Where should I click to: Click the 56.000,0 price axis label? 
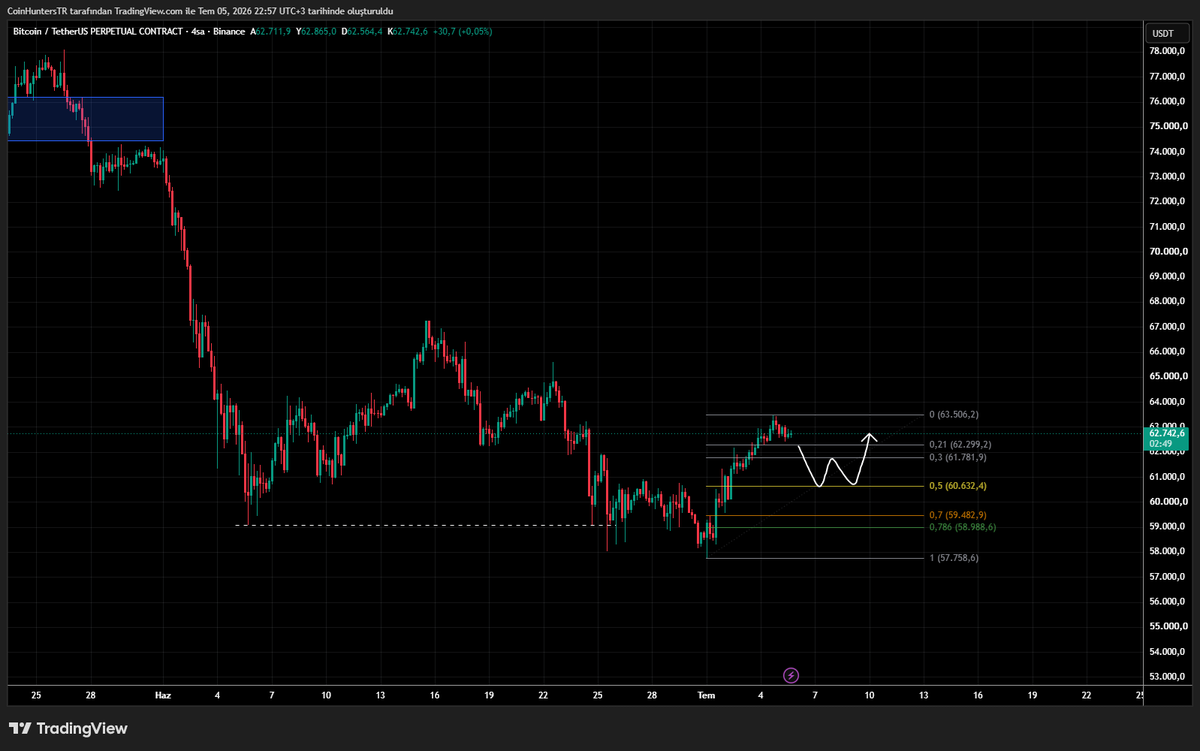coord(1167,601)
